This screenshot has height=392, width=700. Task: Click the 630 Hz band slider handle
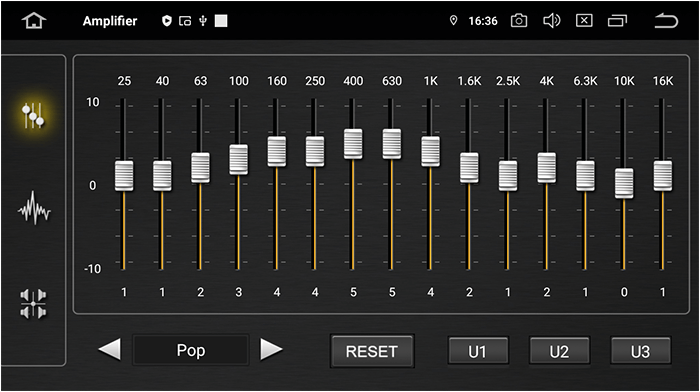(x=392, y=144)
